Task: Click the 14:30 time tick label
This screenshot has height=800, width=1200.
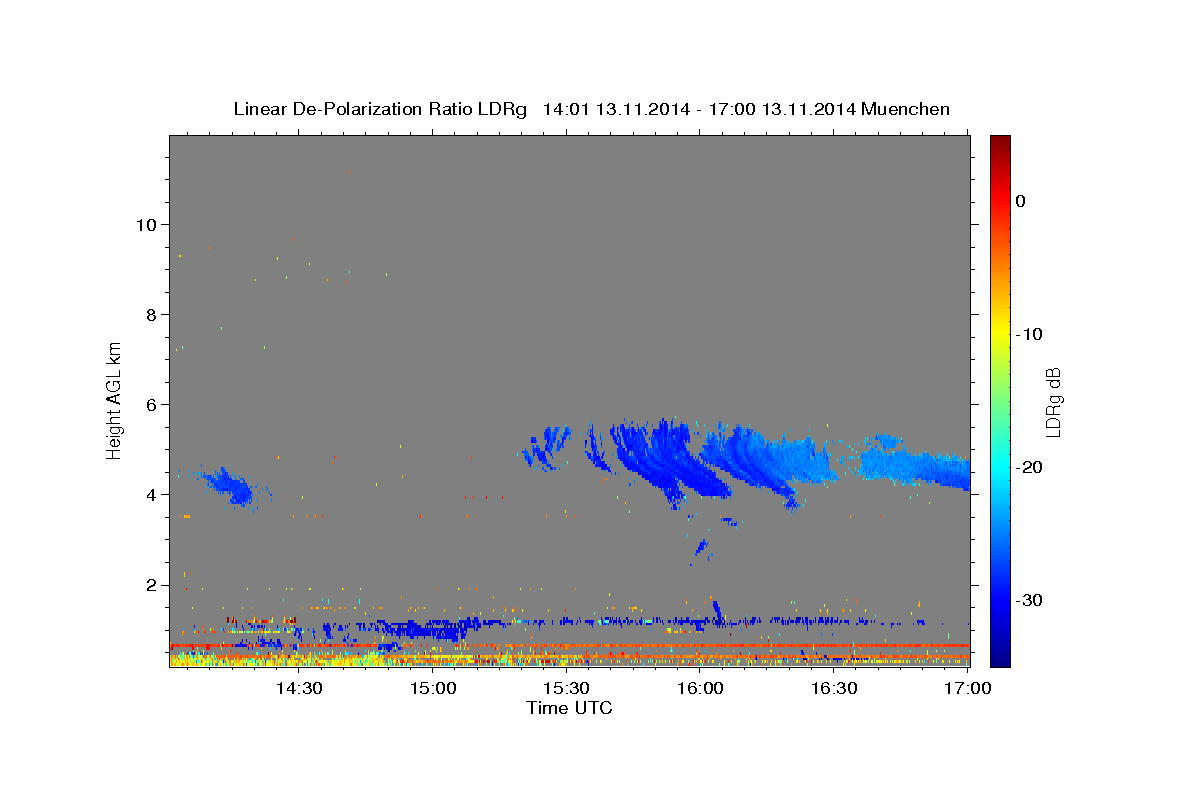Action: [298, 689]
